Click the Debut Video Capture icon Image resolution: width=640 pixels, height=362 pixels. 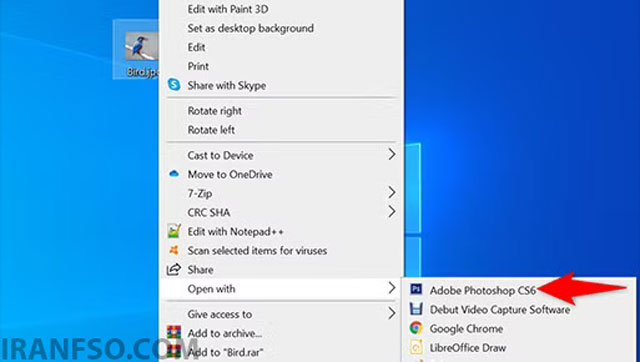click(416, 309)
